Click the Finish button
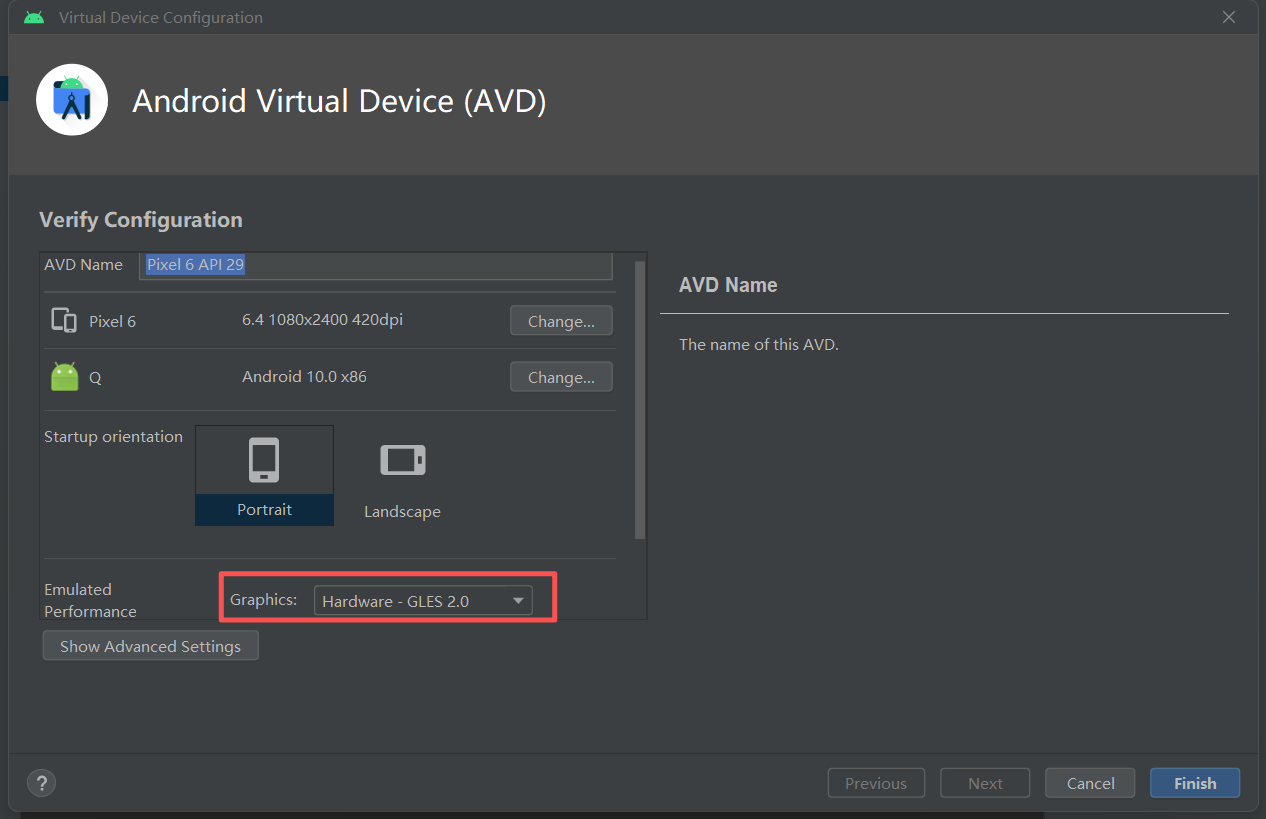 coord(1195,783)
